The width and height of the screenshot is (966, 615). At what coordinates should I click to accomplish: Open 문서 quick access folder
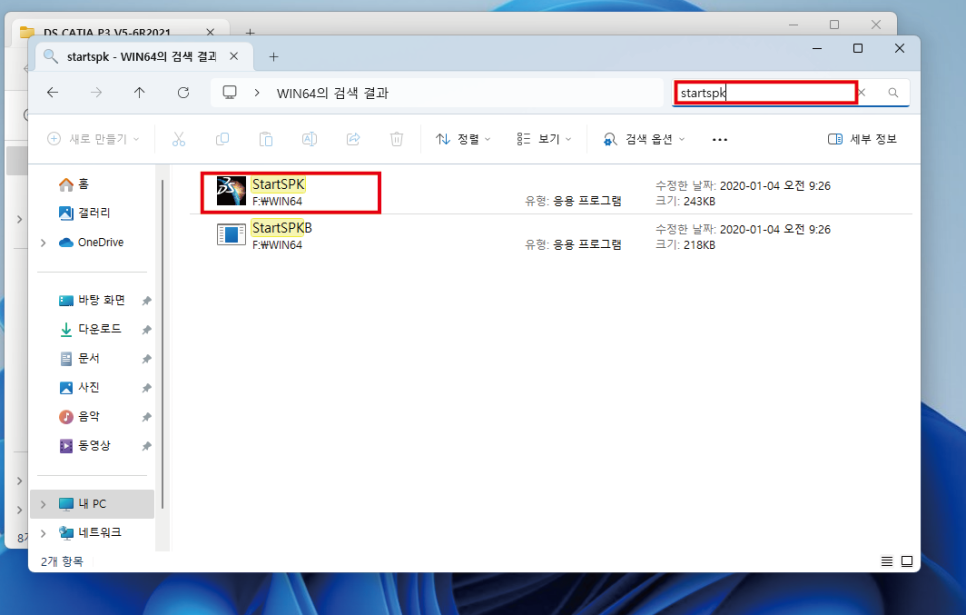click(x=79, y=358)
